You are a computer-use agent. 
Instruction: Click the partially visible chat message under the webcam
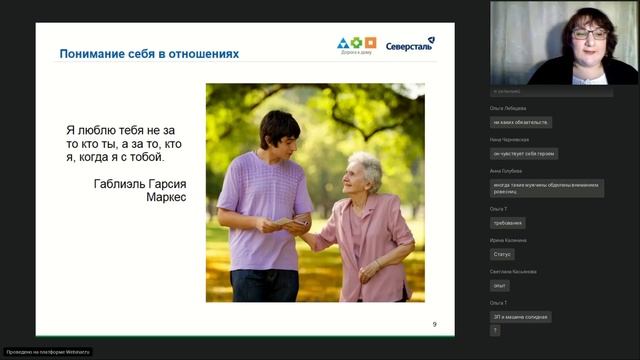point(551,92)
